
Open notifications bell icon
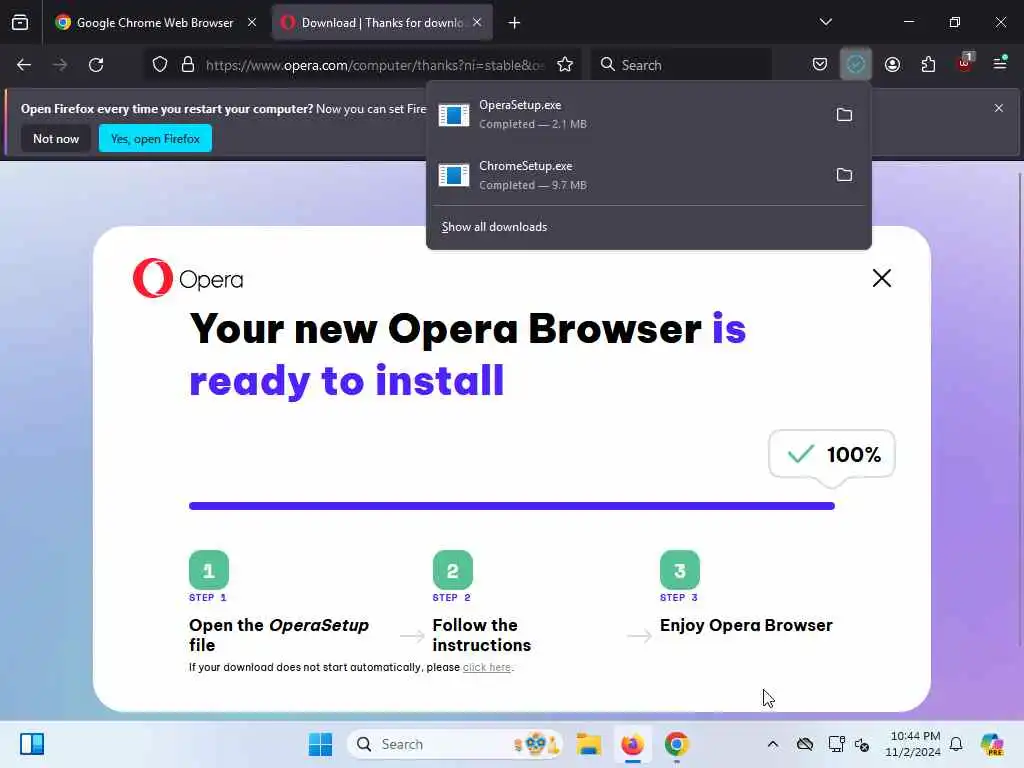point(956,744)
